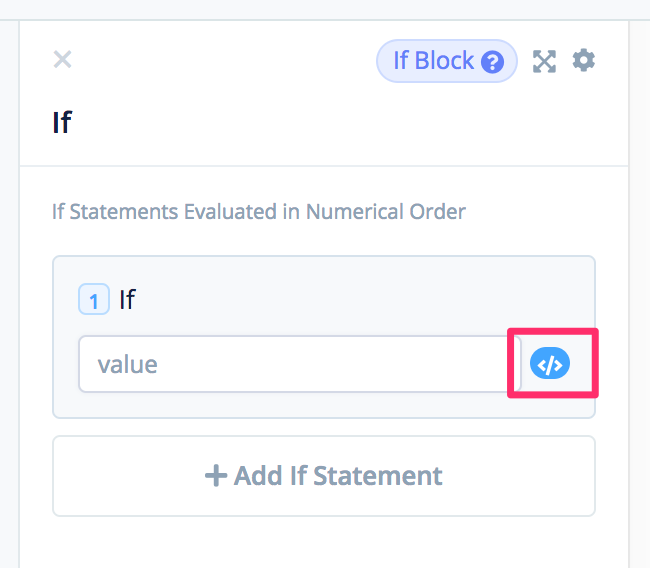Select the number 1 statement badge
650x568 pixels.
pos(94,300)
